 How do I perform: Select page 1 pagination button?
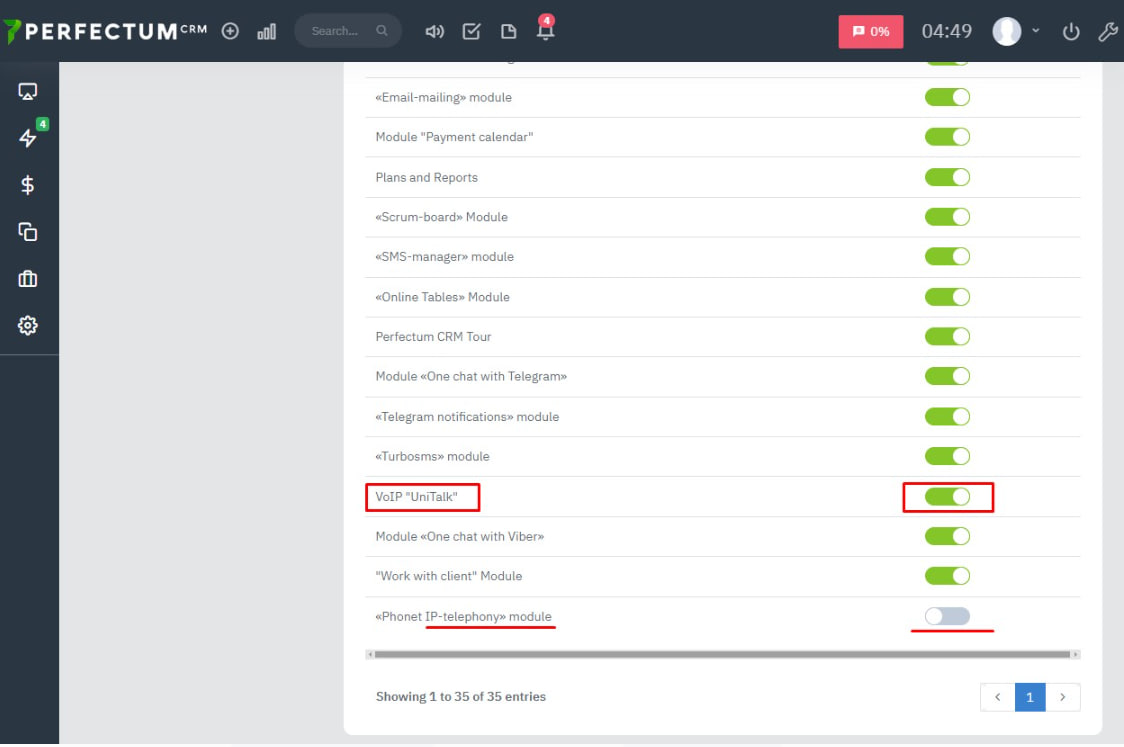pos(1030,697)
